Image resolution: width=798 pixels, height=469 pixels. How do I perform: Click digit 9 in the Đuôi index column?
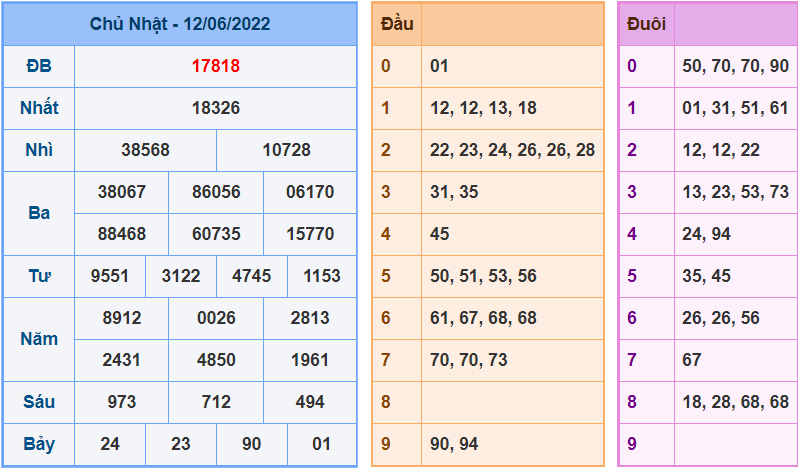coord(632,444)
